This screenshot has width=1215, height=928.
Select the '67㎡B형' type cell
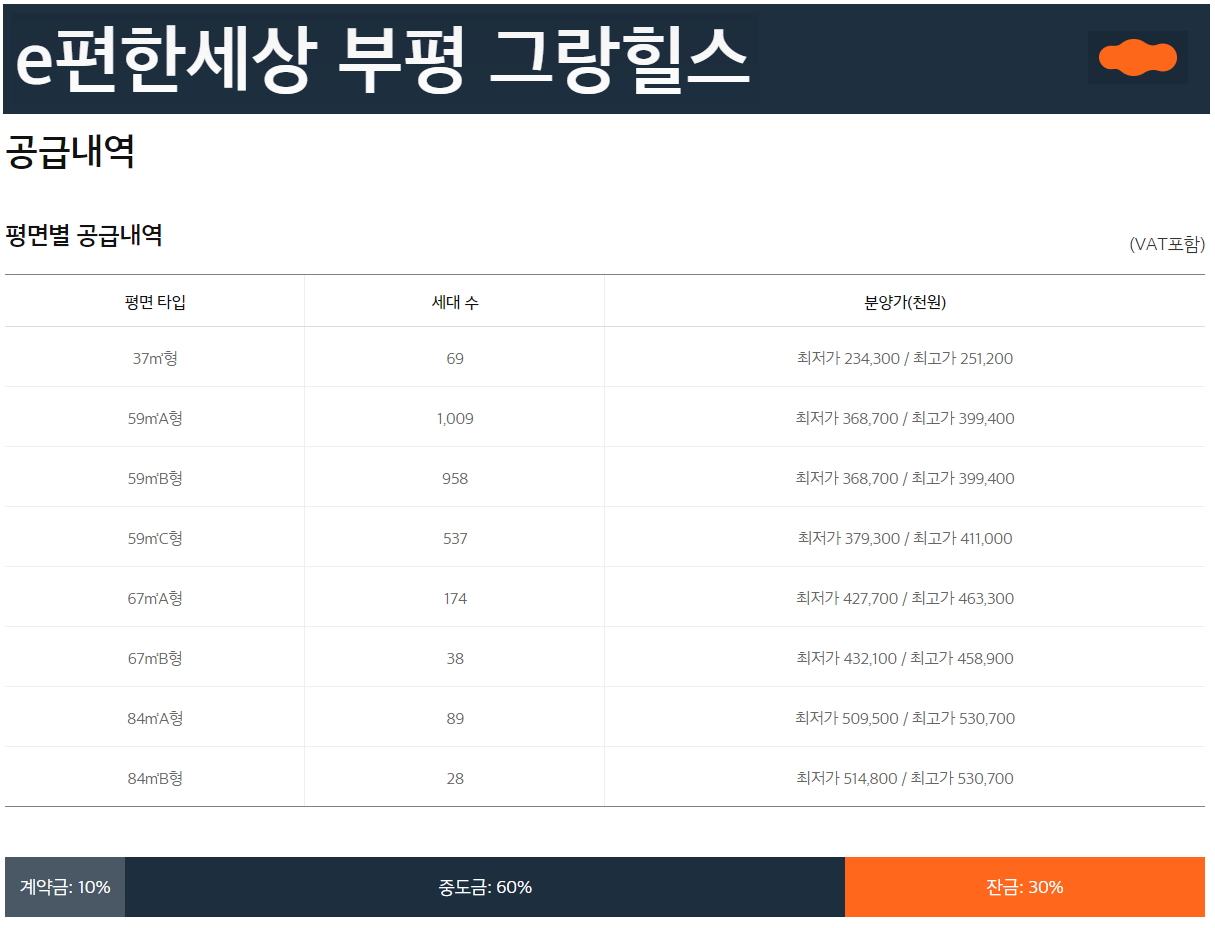[155, 658]
